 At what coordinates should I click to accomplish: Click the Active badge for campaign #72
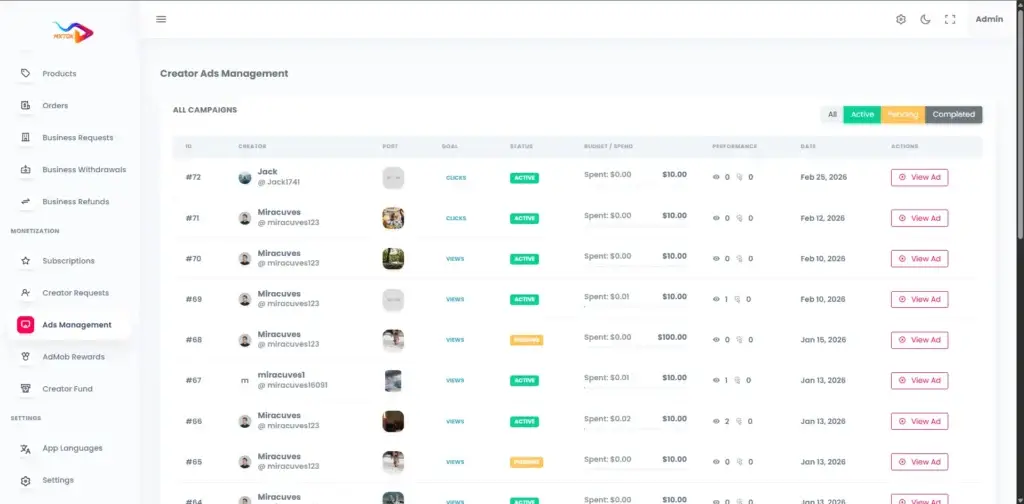pos(524,178)
